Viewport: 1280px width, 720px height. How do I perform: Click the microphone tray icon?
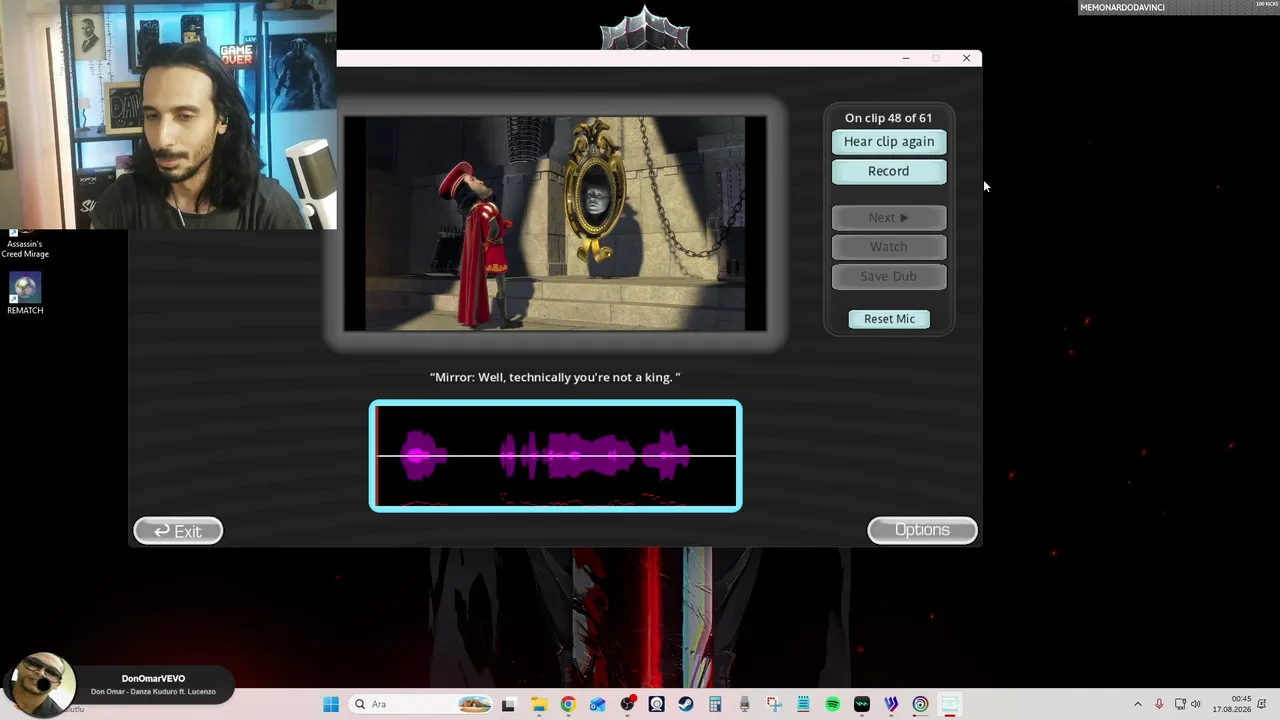tap(1159, 704)
